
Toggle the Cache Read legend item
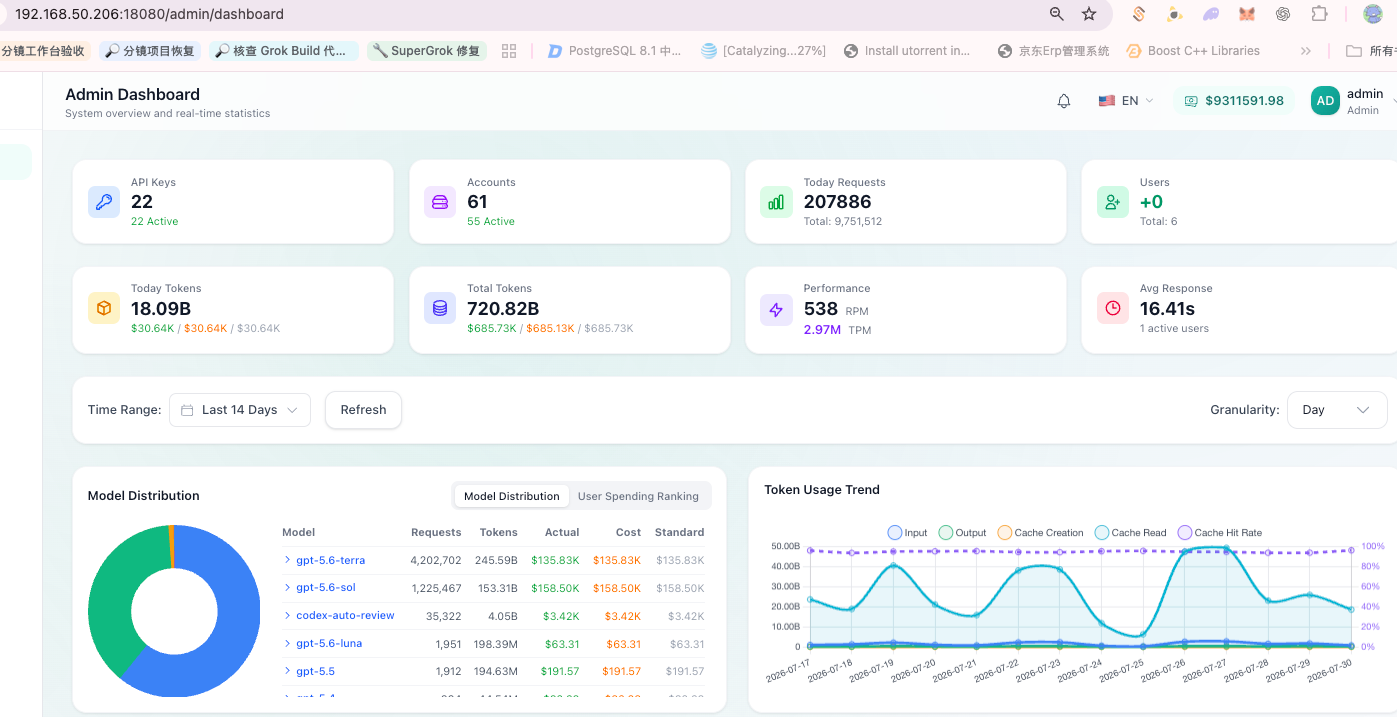[x=1130, y=533]
